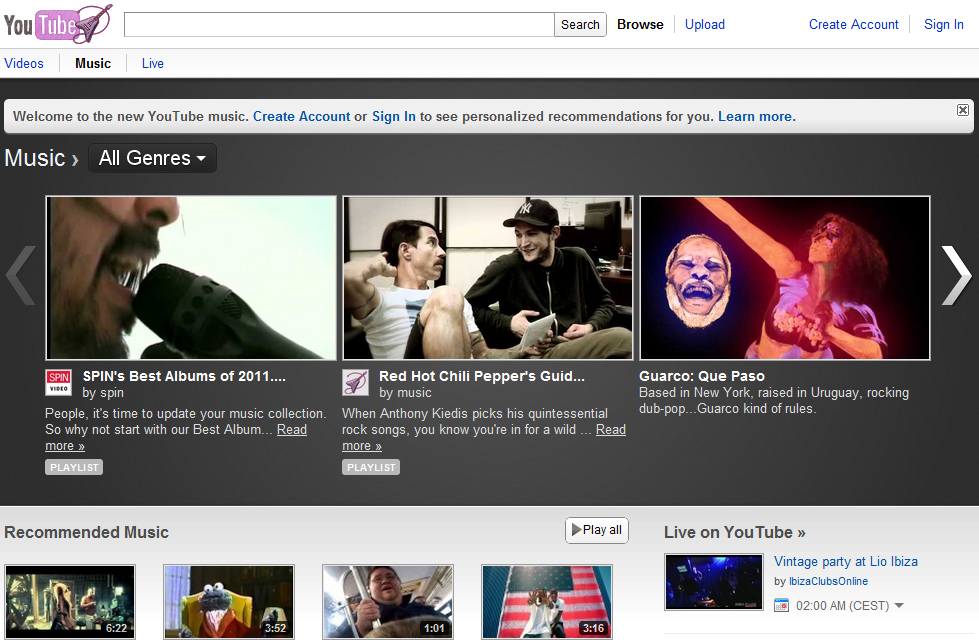The image size is (979, 642).
Task: Switch to the Live tab
Action: (x=152, y=63)
